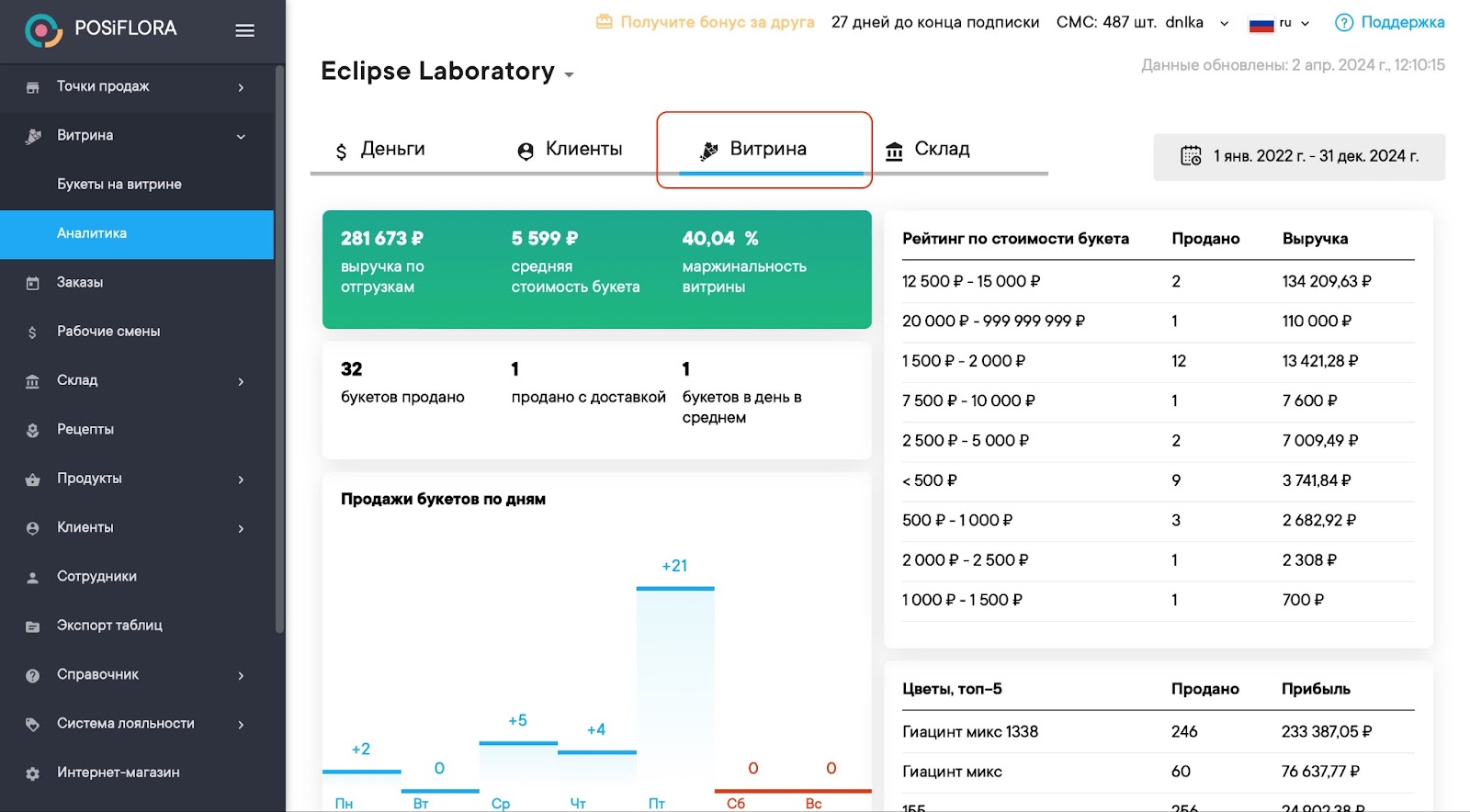Expand the Справочник submenu chevron
1470x812 pixels.
point(242,675)
